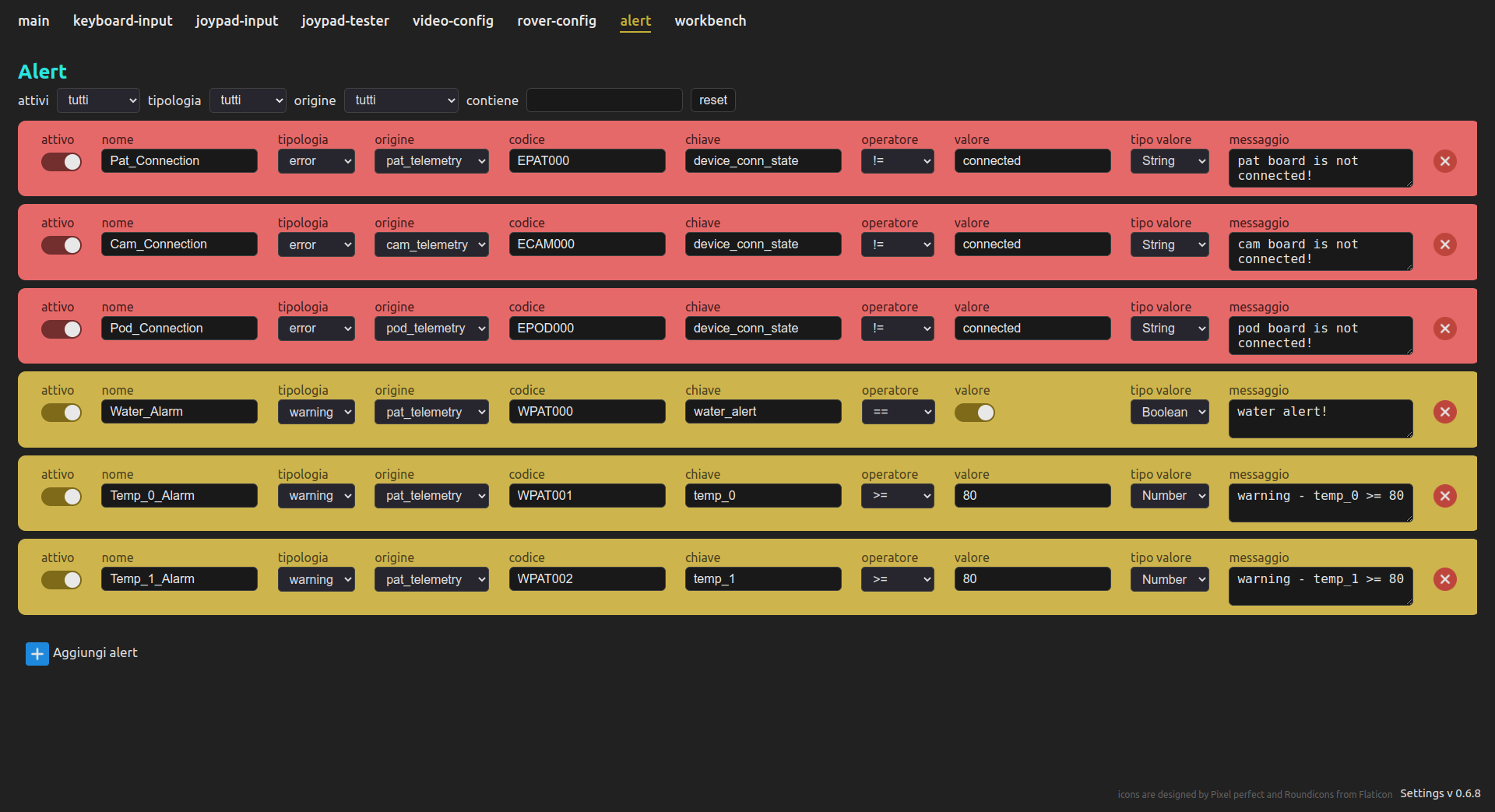Remove the Temp_1_Alarm alert row
This screenshot has width=1495, height=812.
[x=1444, y=579]
